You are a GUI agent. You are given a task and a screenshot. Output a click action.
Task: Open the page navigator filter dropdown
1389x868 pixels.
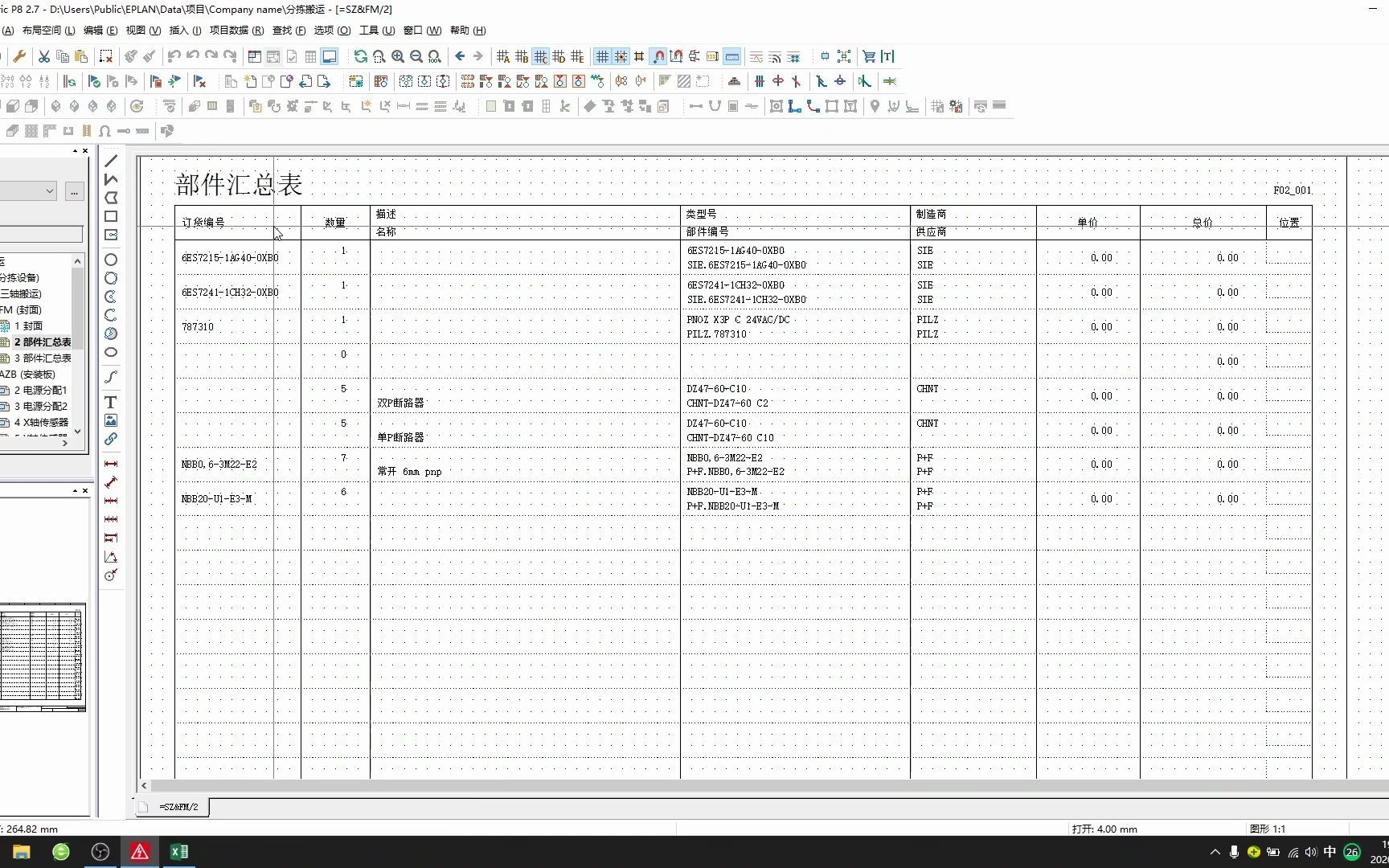[50, 191]
